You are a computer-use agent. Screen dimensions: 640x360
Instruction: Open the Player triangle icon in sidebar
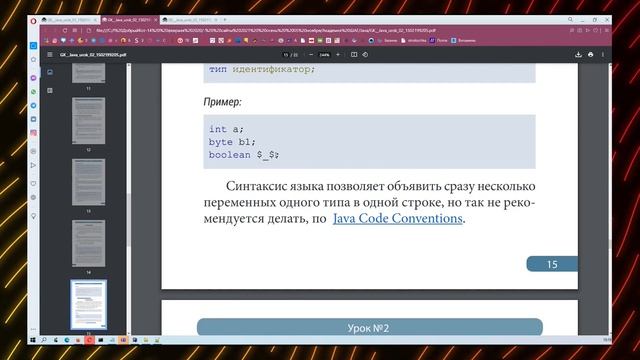[33, 165]
